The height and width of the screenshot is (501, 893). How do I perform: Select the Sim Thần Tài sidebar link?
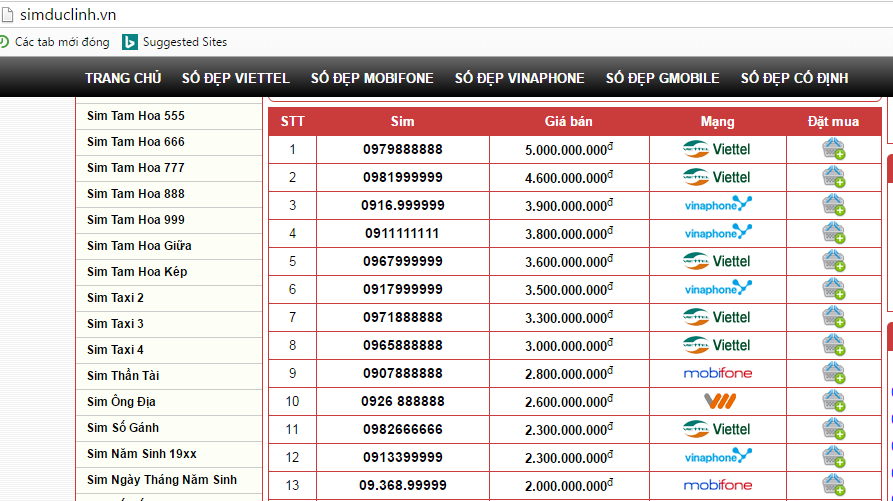(123, 376)
